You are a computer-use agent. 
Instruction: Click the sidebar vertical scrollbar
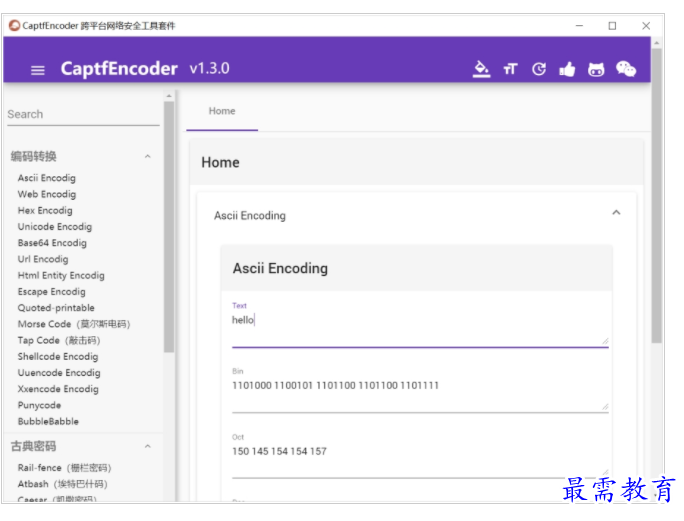(169, 227)
